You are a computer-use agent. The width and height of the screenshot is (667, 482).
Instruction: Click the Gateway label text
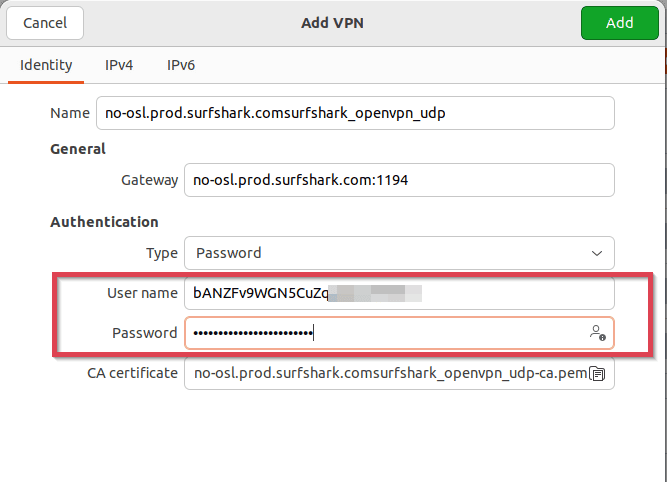coord(148,181)
